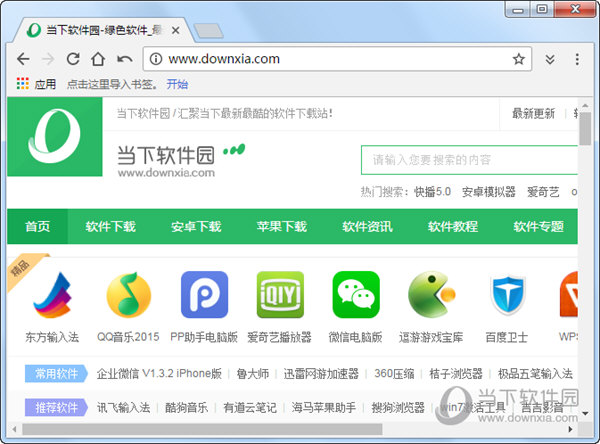Click the site info icon in the address bar

coord(156,59)
